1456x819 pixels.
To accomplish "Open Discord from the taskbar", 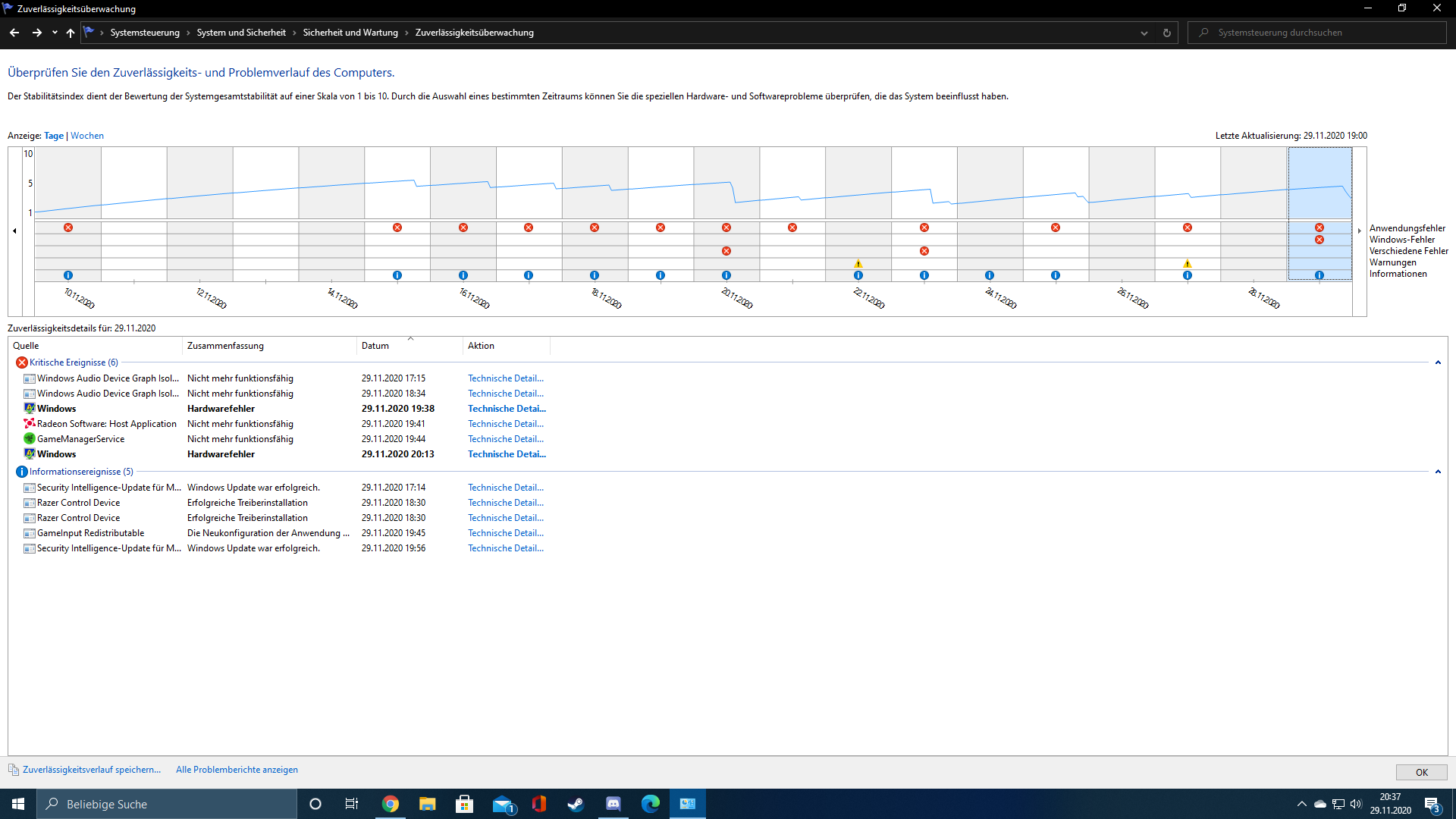I will pyautogui.click(x=613, y=804).
